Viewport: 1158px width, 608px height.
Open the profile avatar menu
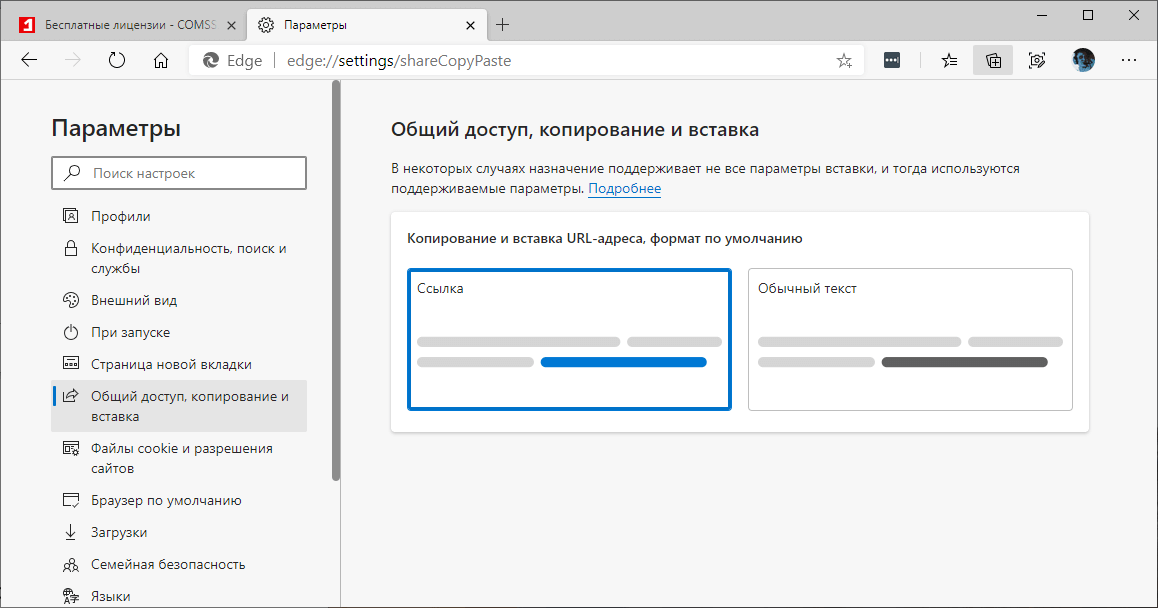1083,60
